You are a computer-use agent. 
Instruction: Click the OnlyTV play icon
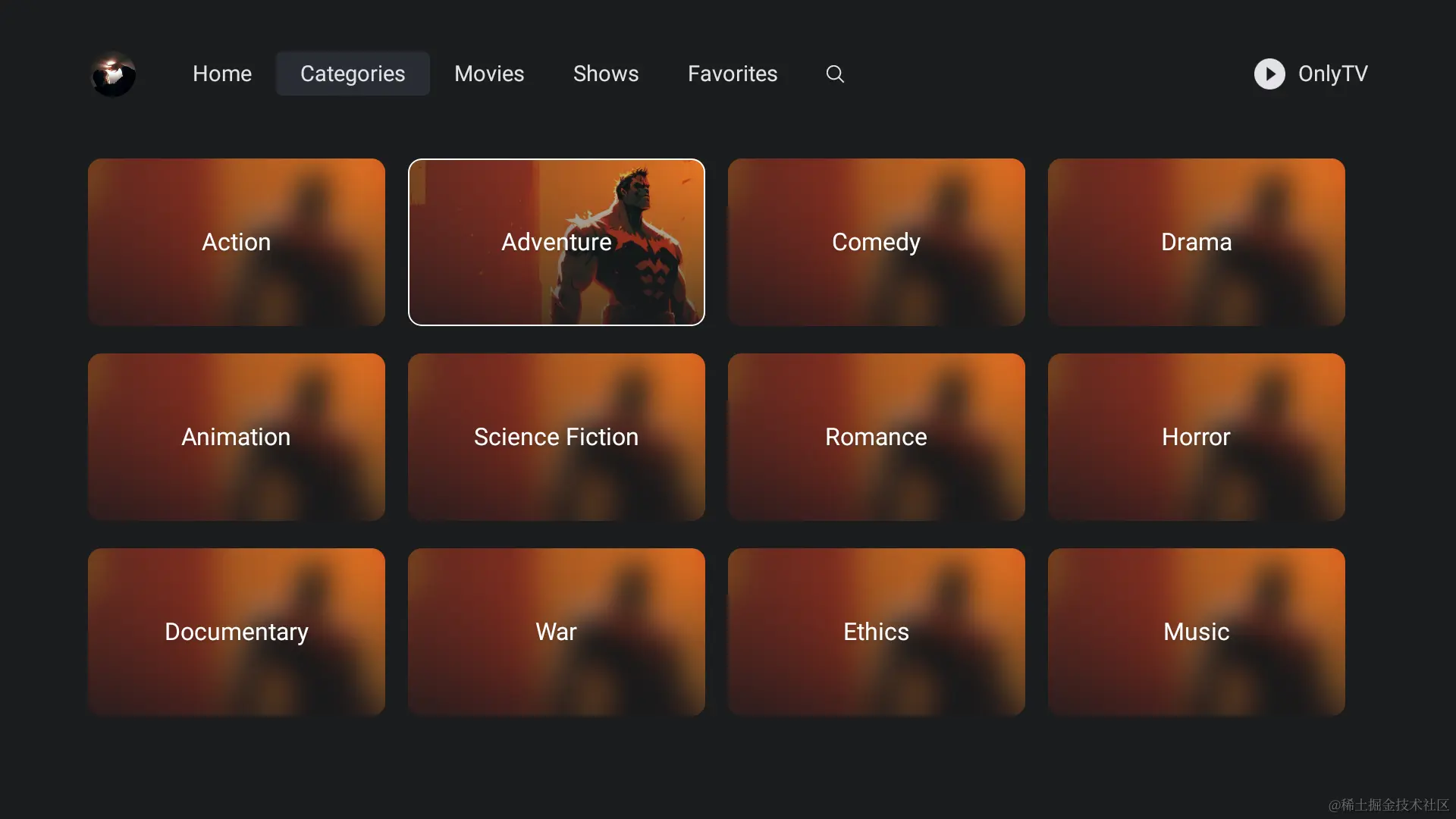[1269, 74]
